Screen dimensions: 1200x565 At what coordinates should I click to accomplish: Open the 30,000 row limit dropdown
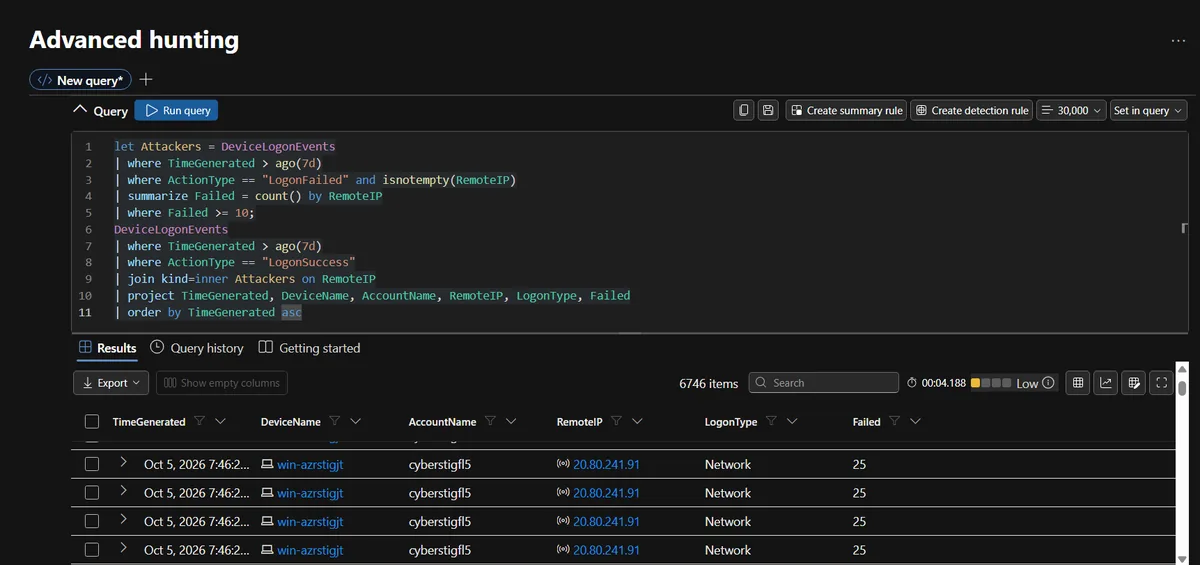(x=1072, y=111)
